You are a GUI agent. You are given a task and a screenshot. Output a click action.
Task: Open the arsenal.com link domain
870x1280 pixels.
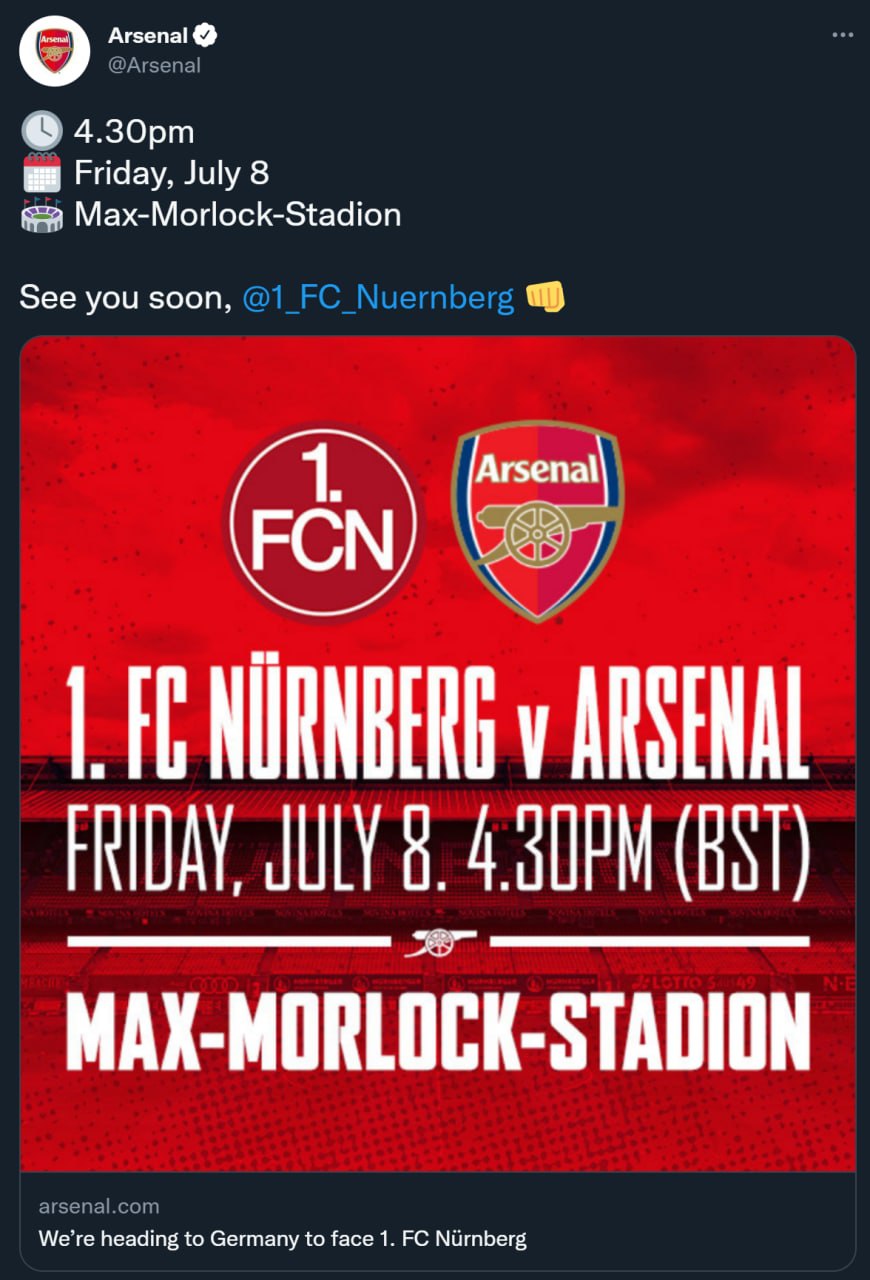coord(98,1206)
